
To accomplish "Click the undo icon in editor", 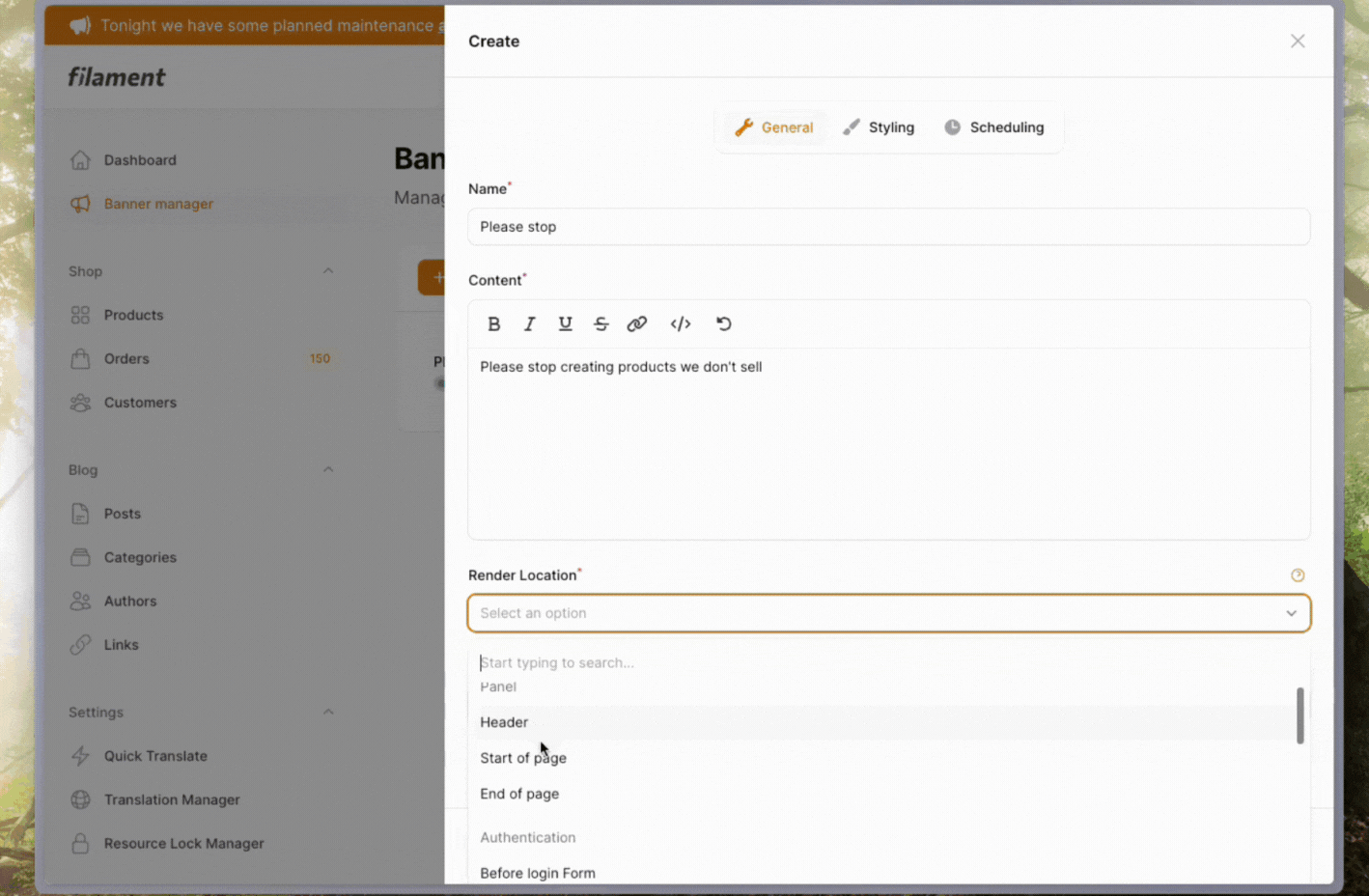I will pyautogui.click(x=723, y=324).
